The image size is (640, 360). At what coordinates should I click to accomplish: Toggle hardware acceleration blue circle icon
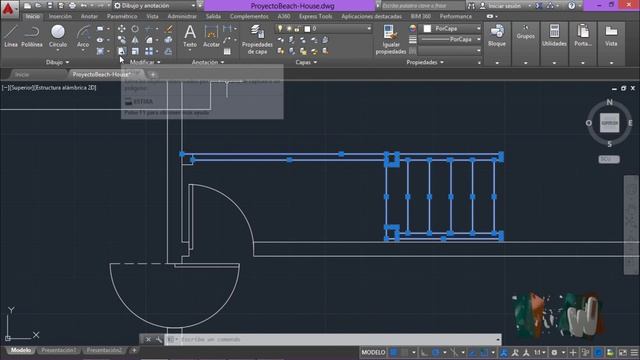[598, 352]
